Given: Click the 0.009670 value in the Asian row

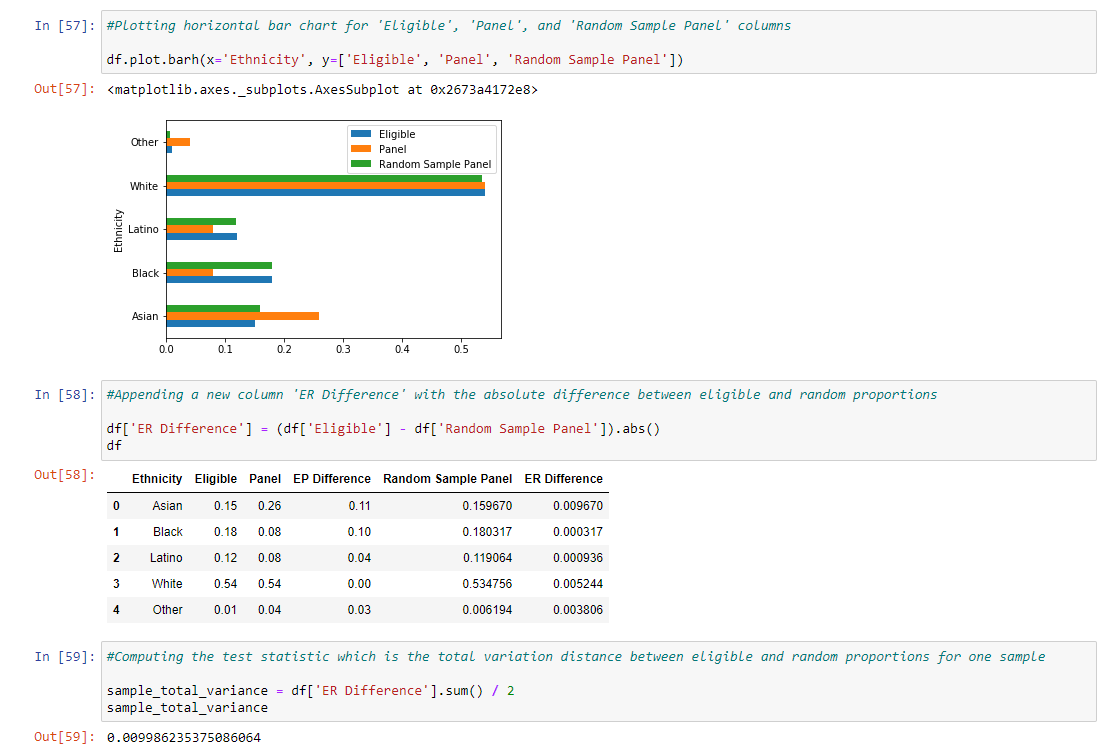Looking at the screenshot, I should pos(577,506).
